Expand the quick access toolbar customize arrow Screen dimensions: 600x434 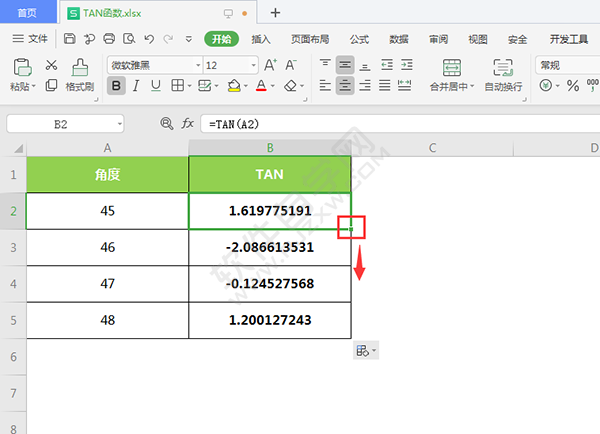[189, 39]
